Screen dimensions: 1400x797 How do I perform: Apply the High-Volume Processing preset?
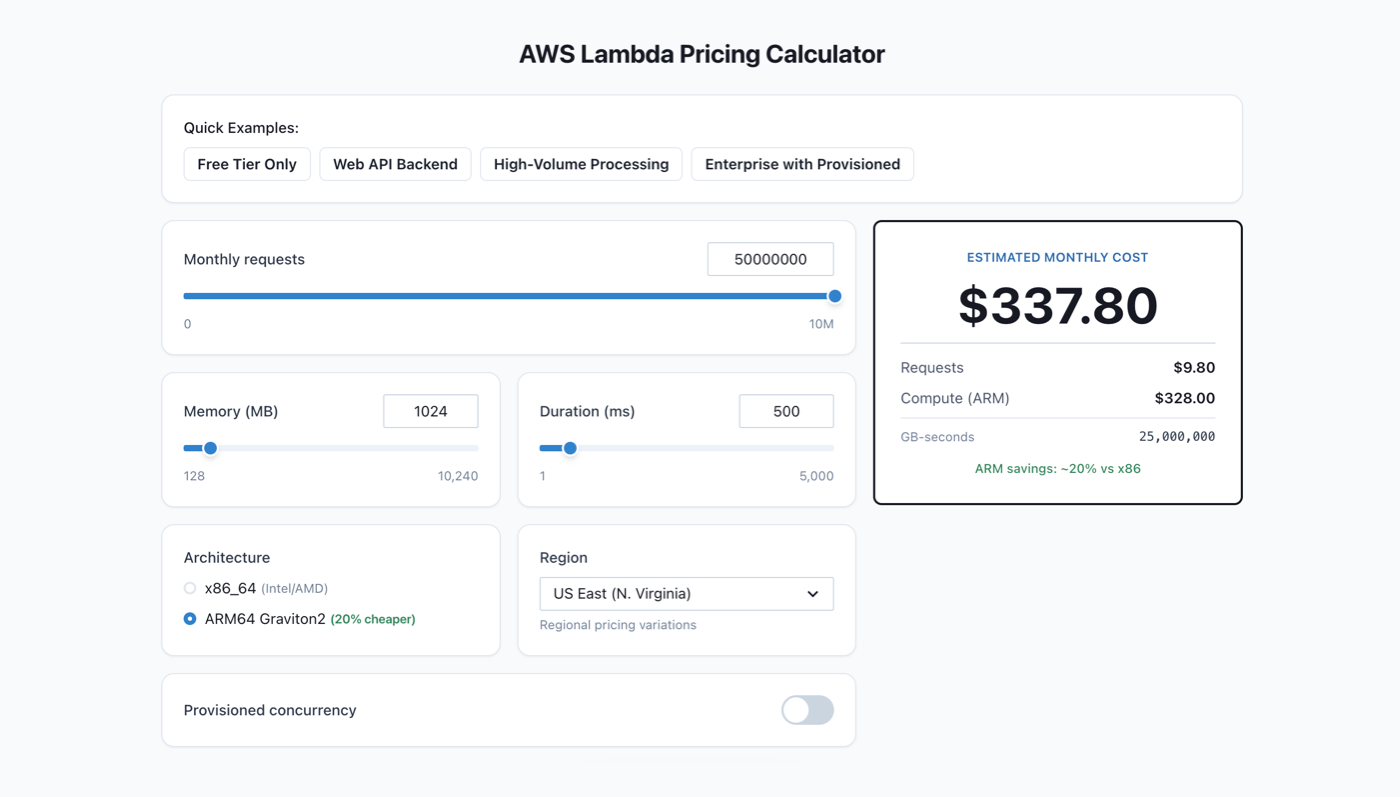pyautogui.click(x=581, y=163)
